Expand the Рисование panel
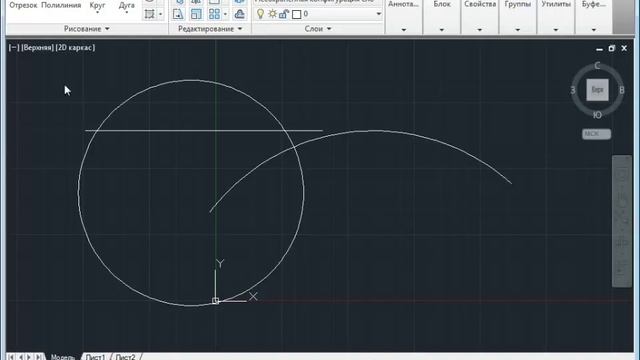This screenshot has width=640, height=360. pos(87,29)
